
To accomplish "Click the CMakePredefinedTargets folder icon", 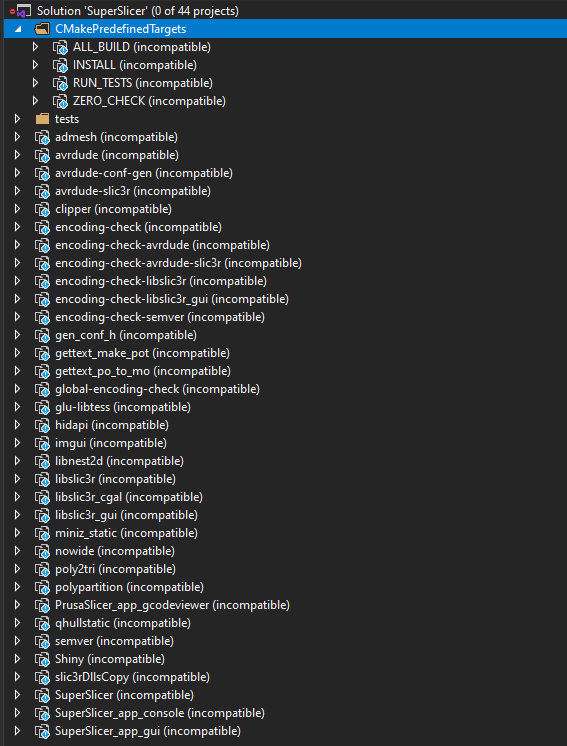I will pos(42,29).
